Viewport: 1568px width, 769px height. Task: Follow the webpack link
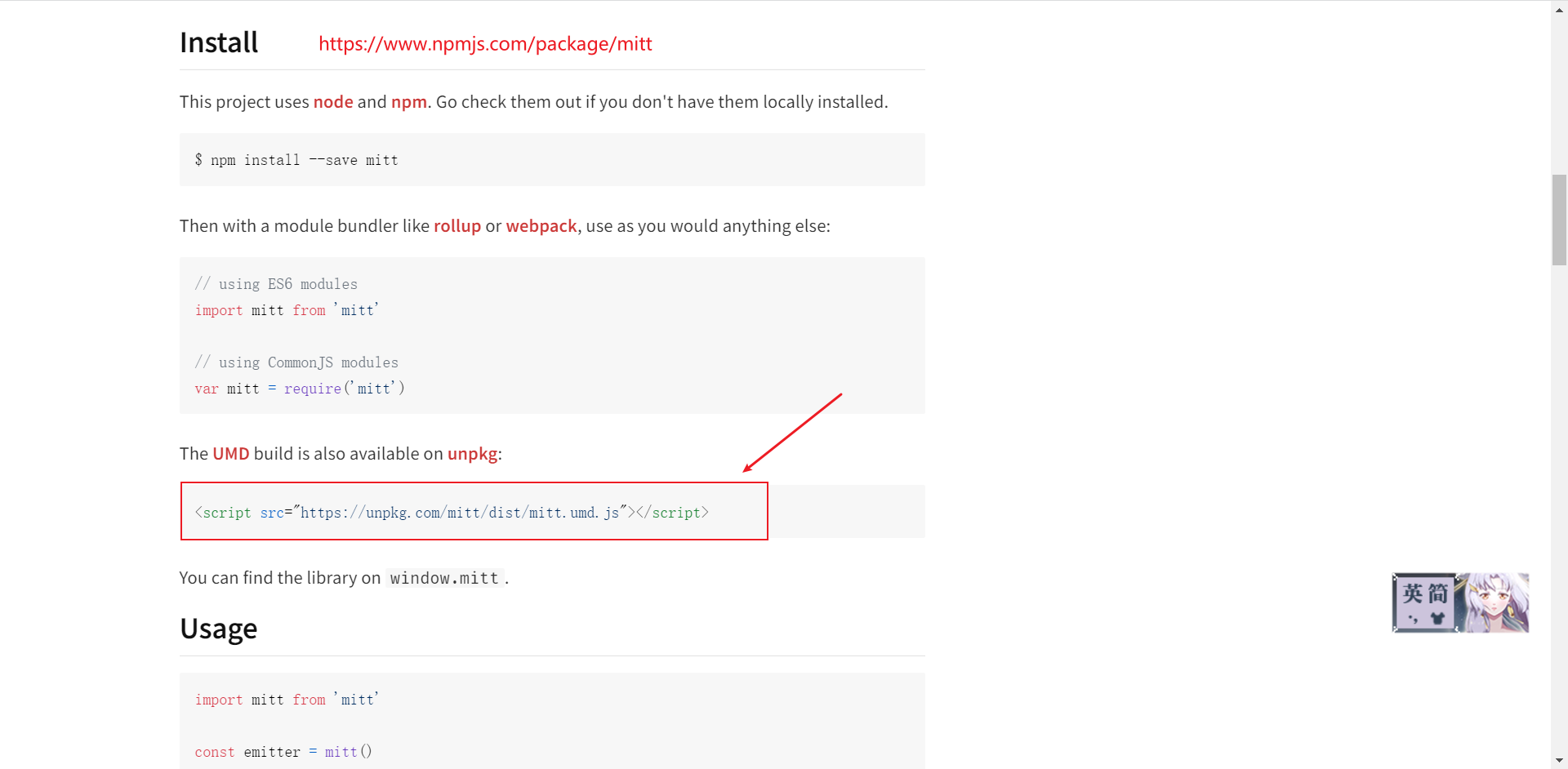click(541, 226)
